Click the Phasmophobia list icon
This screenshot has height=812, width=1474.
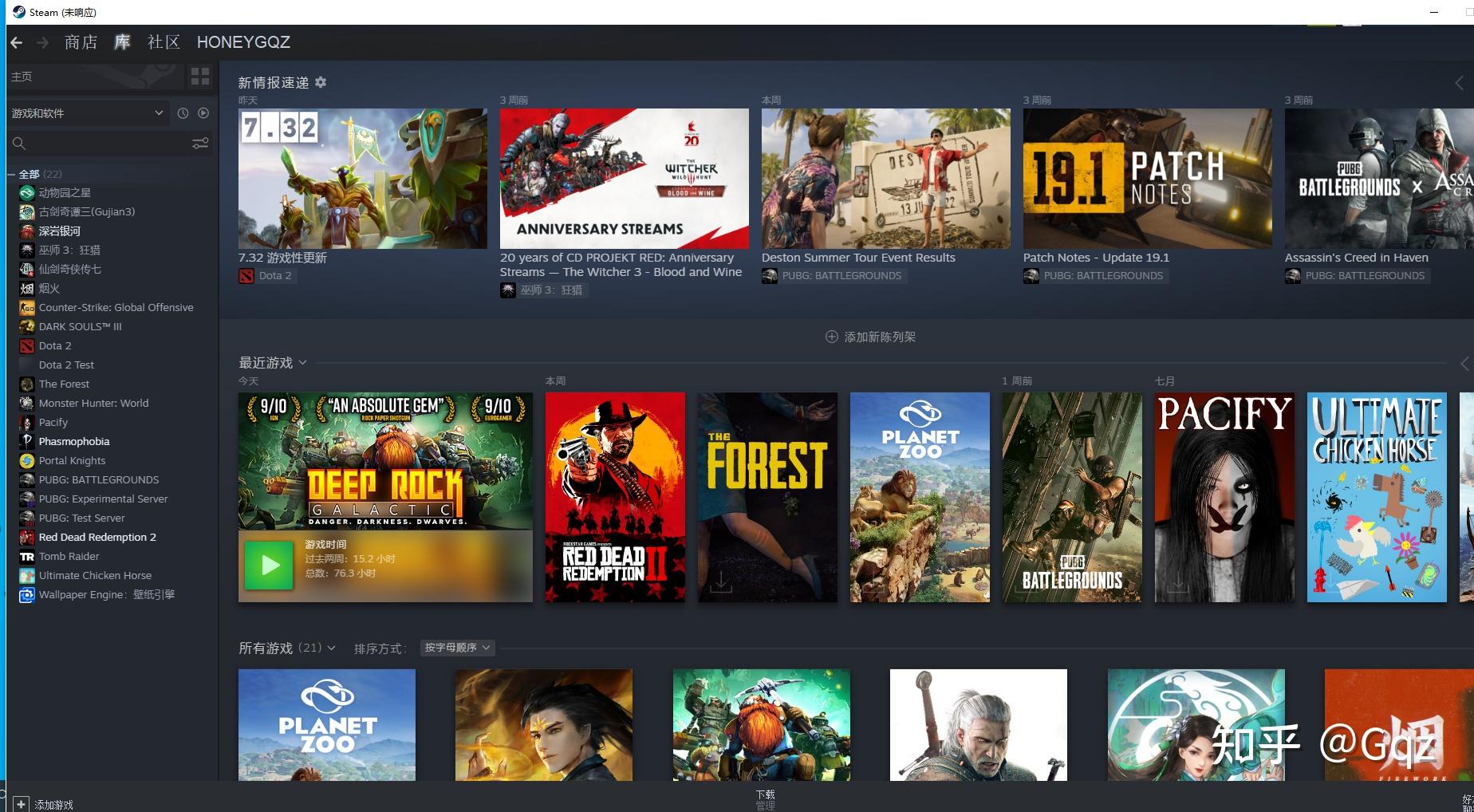click(26, 441)
